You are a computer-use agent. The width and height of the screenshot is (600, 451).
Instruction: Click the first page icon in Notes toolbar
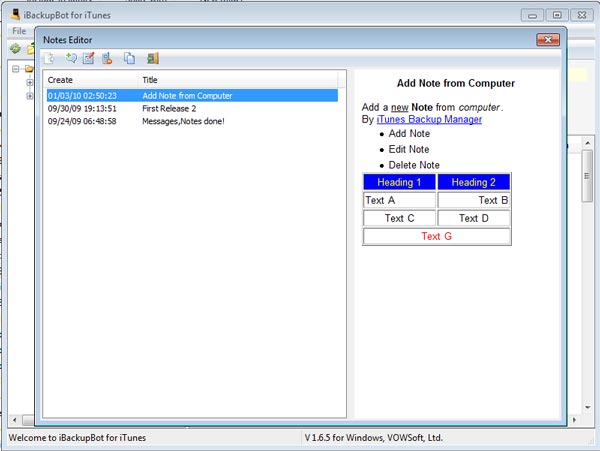click(x=50, y=58)
